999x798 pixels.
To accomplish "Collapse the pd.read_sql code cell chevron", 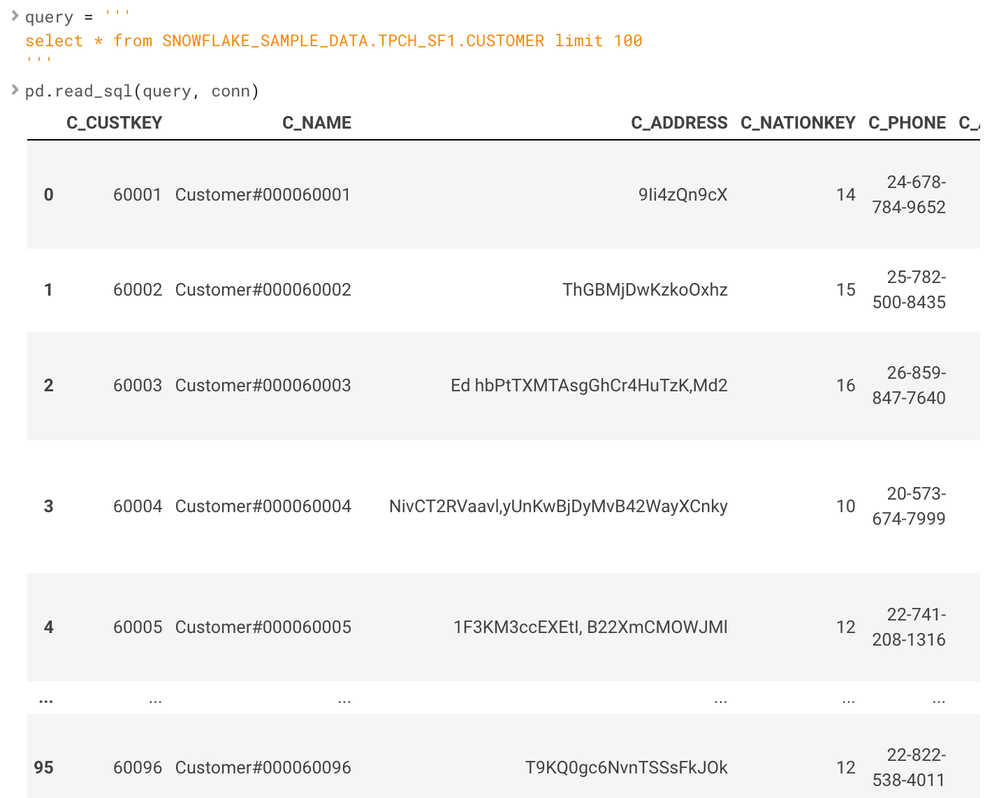I will [15, 91].
